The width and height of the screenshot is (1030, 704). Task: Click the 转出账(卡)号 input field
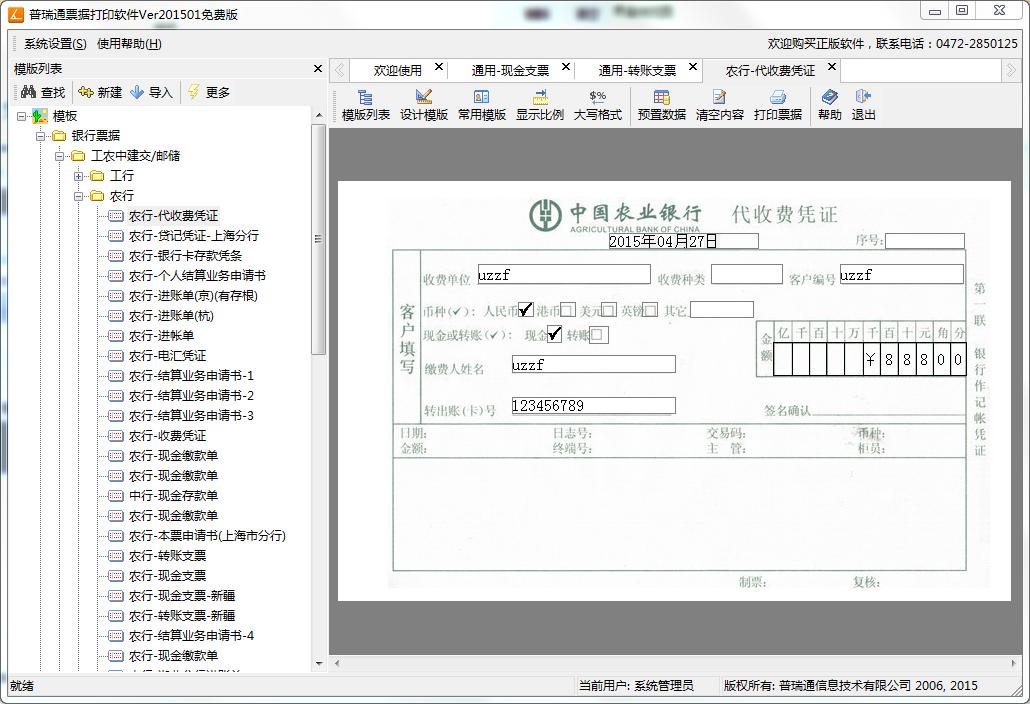pyautogui.click(x=593, y=406)
